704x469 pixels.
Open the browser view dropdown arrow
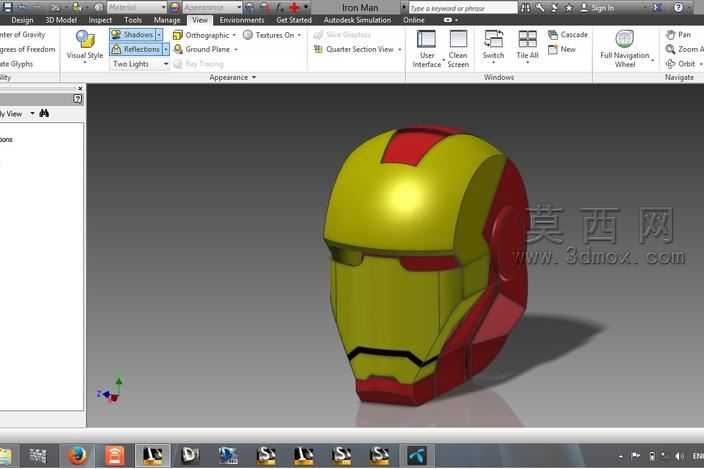[x=32, y=114]
